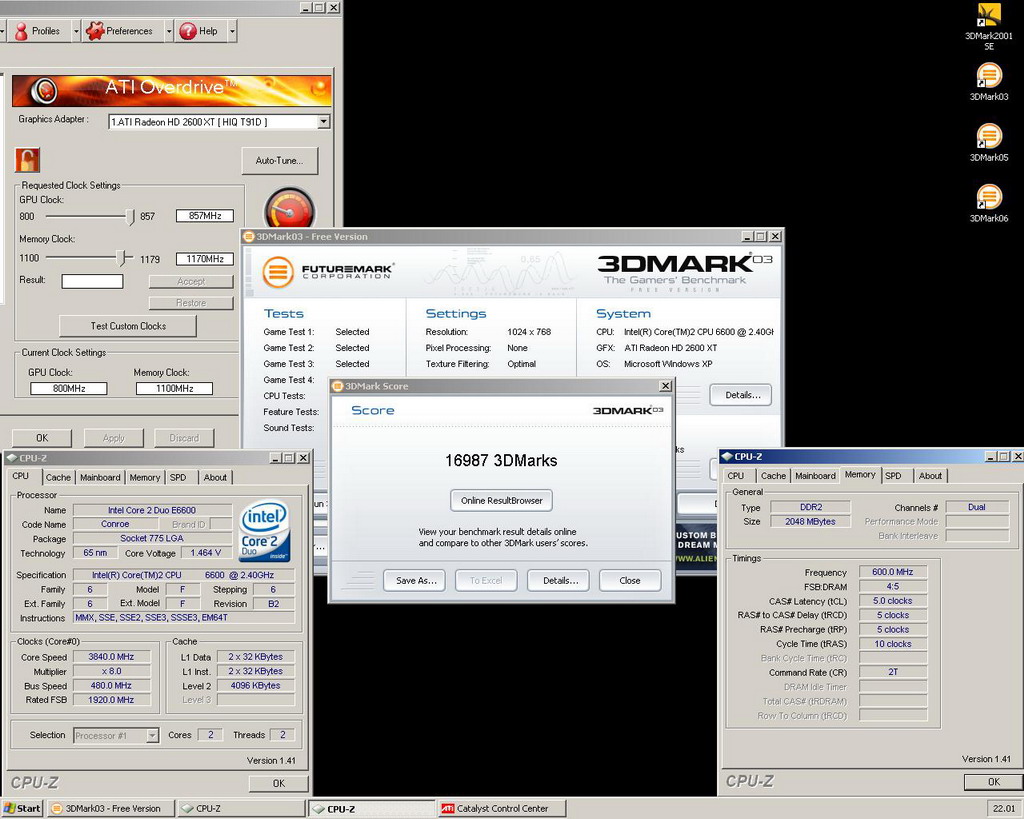This screenshot has width=1024, height=819.
Task: Click the Rated FSB 1920.0 MHz value
Action: tap(111, 699)
